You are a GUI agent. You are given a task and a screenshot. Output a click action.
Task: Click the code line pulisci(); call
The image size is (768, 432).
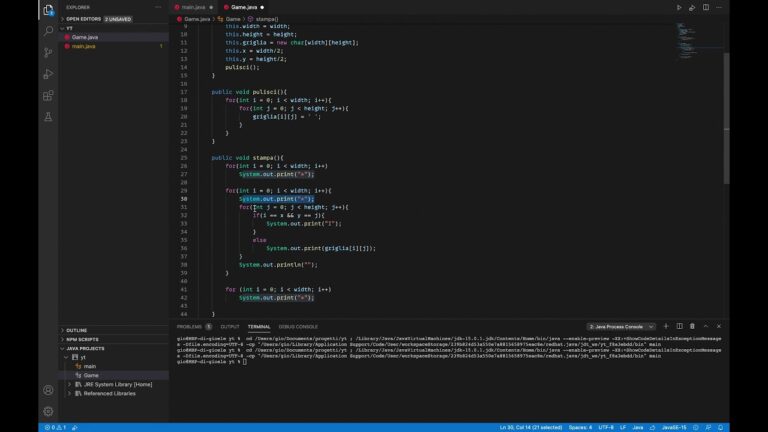[242, 67]
